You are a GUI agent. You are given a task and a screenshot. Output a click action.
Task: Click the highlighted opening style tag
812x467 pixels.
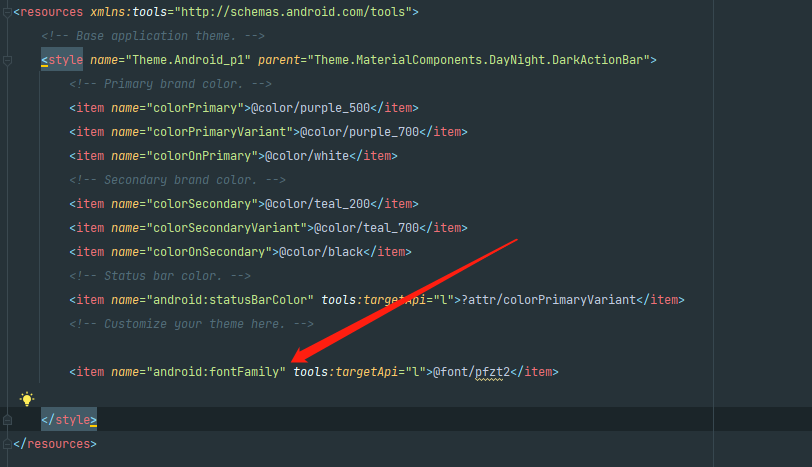tap(62, 60)
